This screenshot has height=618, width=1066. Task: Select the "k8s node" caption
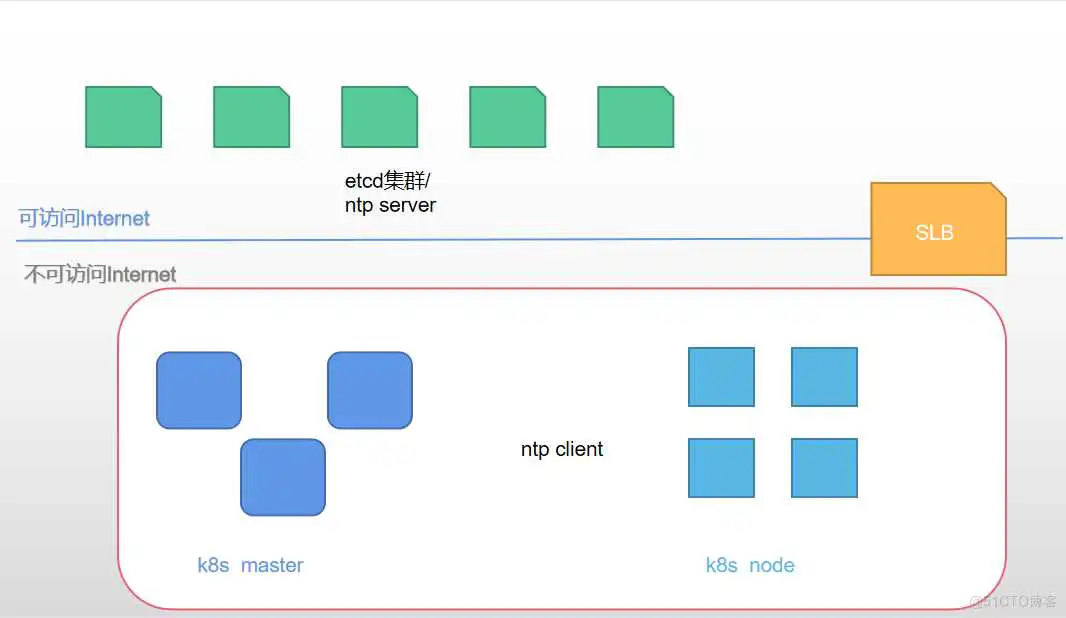click(750, 565)
